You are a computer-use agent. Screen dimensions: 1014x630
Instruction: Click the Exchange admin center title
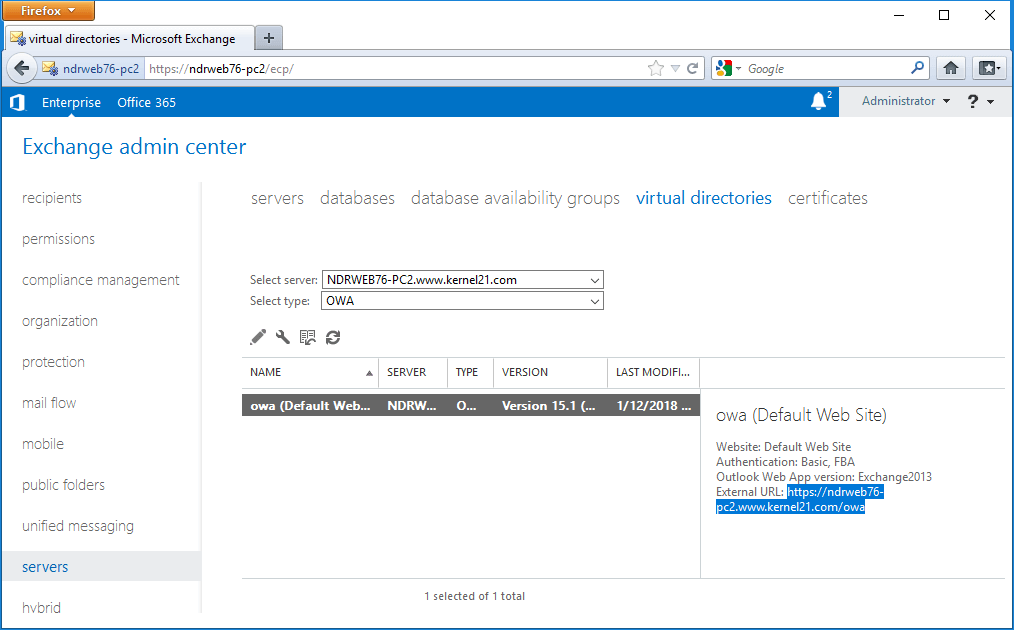[134, 147]
